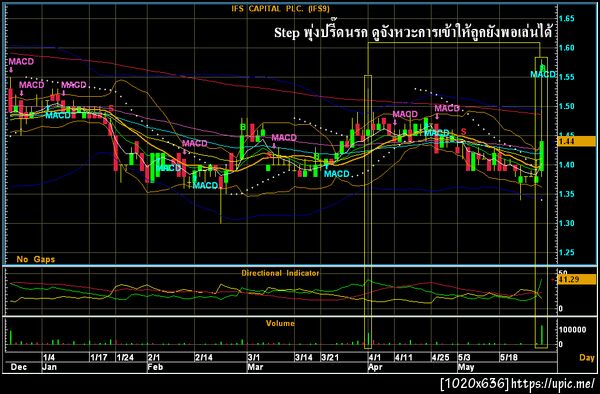Select the 5/18 date label

(x=509, y=357)
